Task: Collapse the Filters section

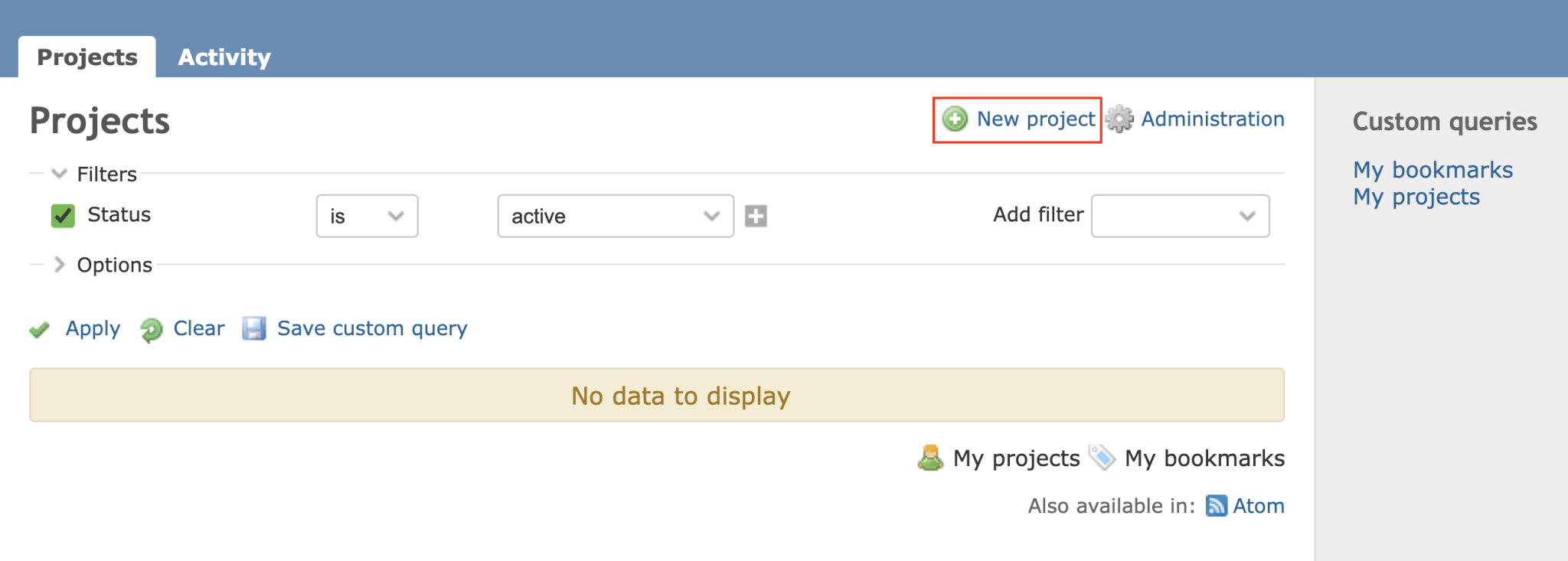Action: pyautogui.click(x=59, y=174)
